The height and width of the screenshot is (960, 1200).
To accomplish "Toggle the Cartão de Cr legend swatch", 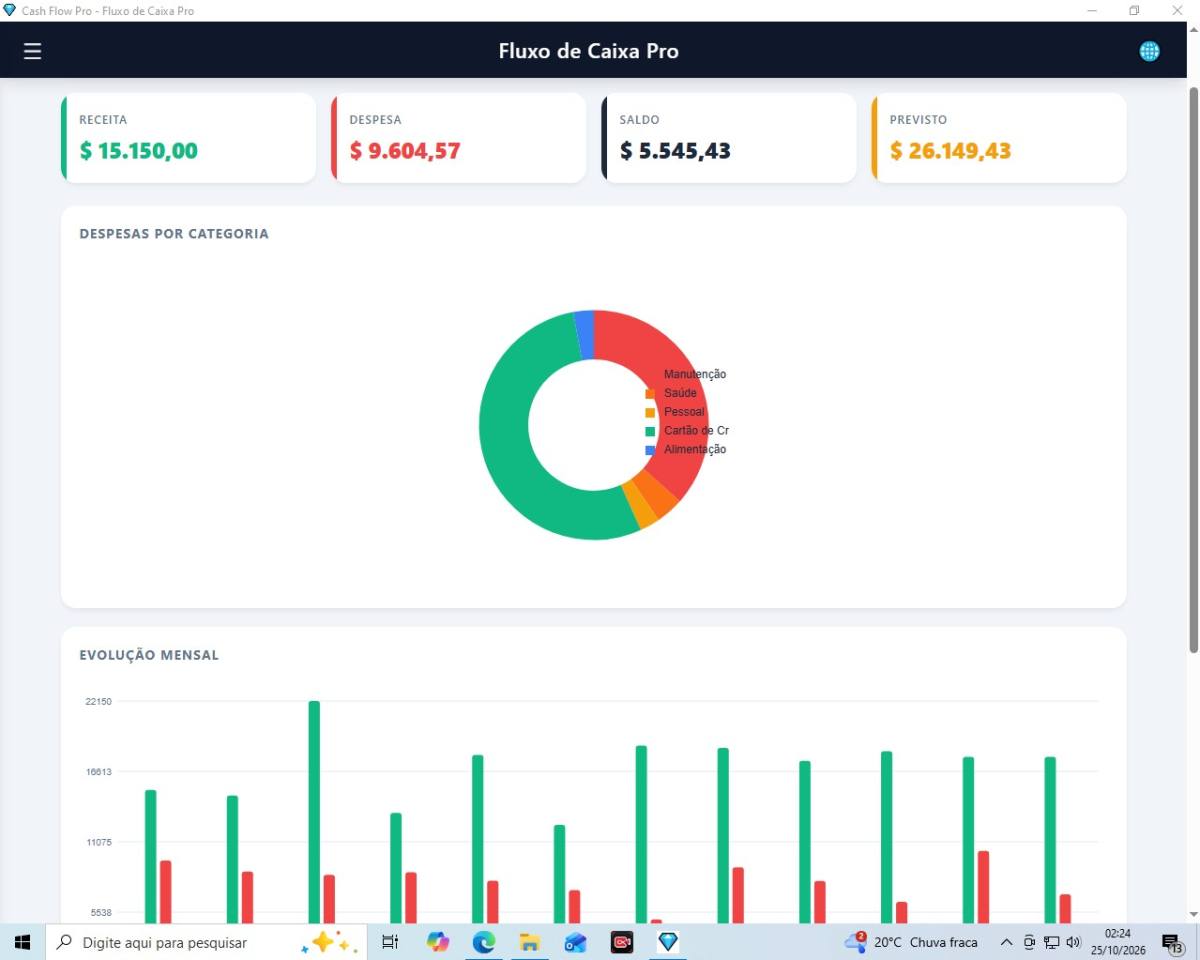I will tap(651, 431).
